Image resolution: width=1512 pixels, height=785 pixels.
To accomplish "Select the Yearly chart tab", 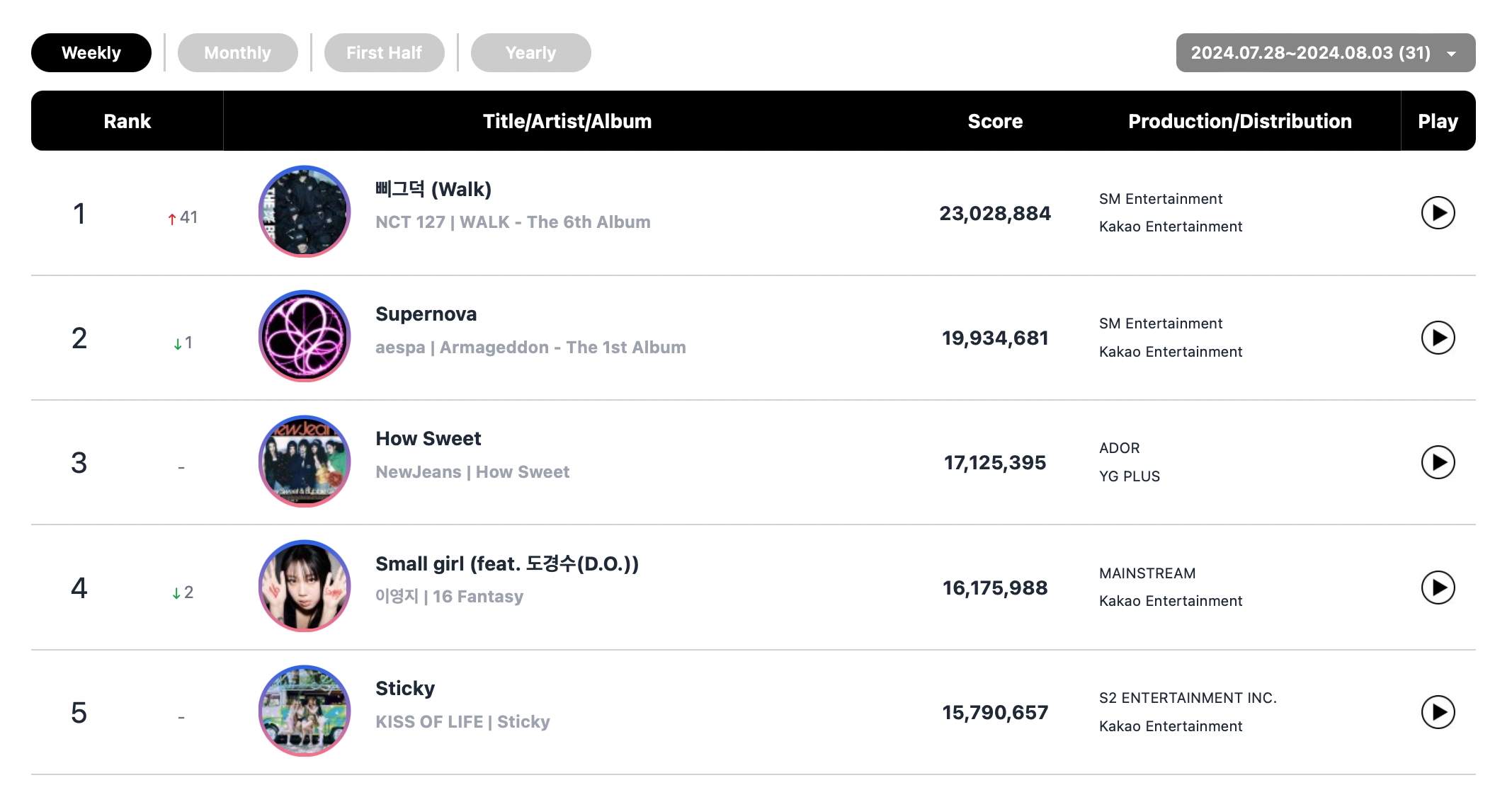I will 531,25.
